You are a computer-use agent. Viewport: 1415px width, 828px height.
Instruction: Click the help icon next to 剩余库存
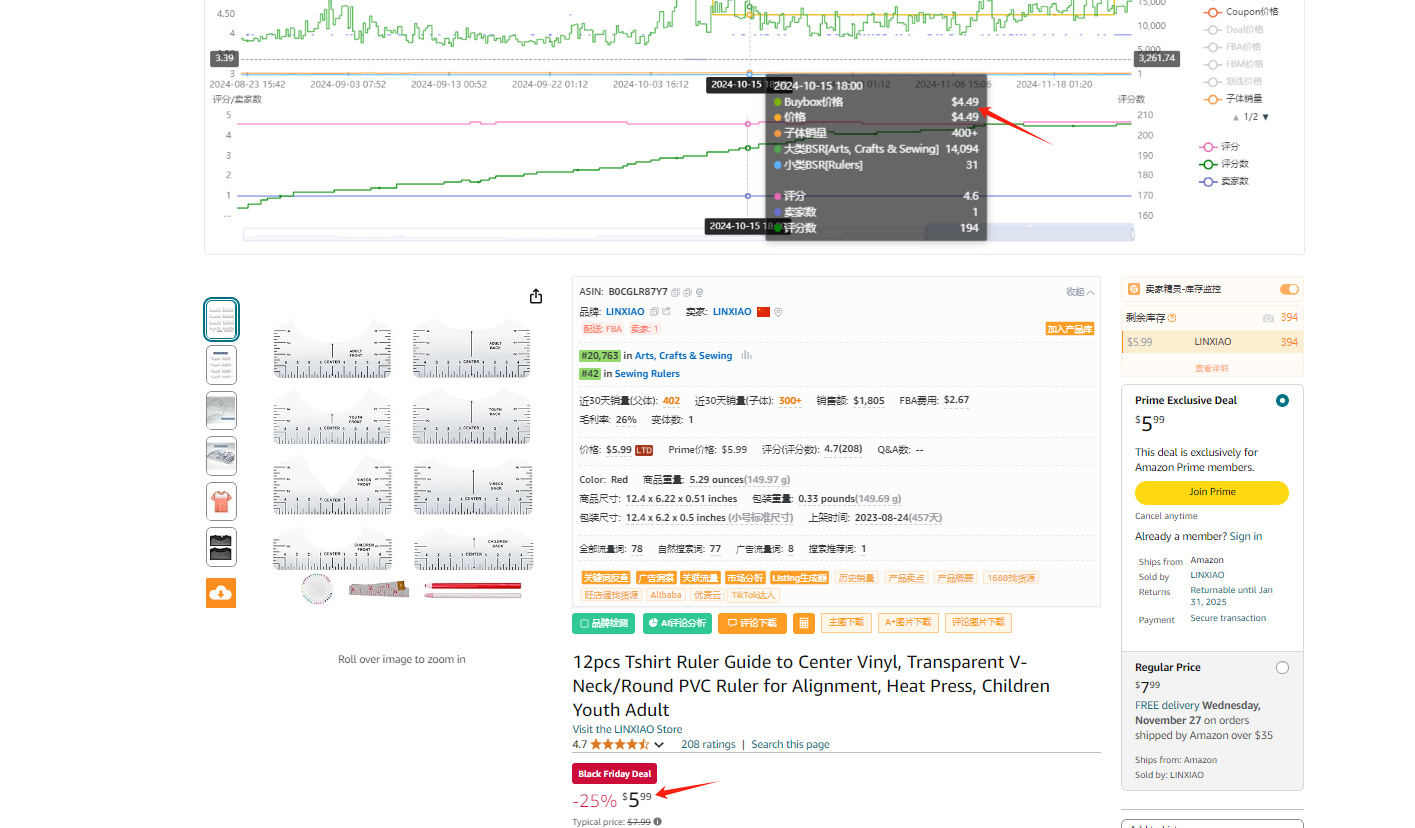click(1172, 318)
